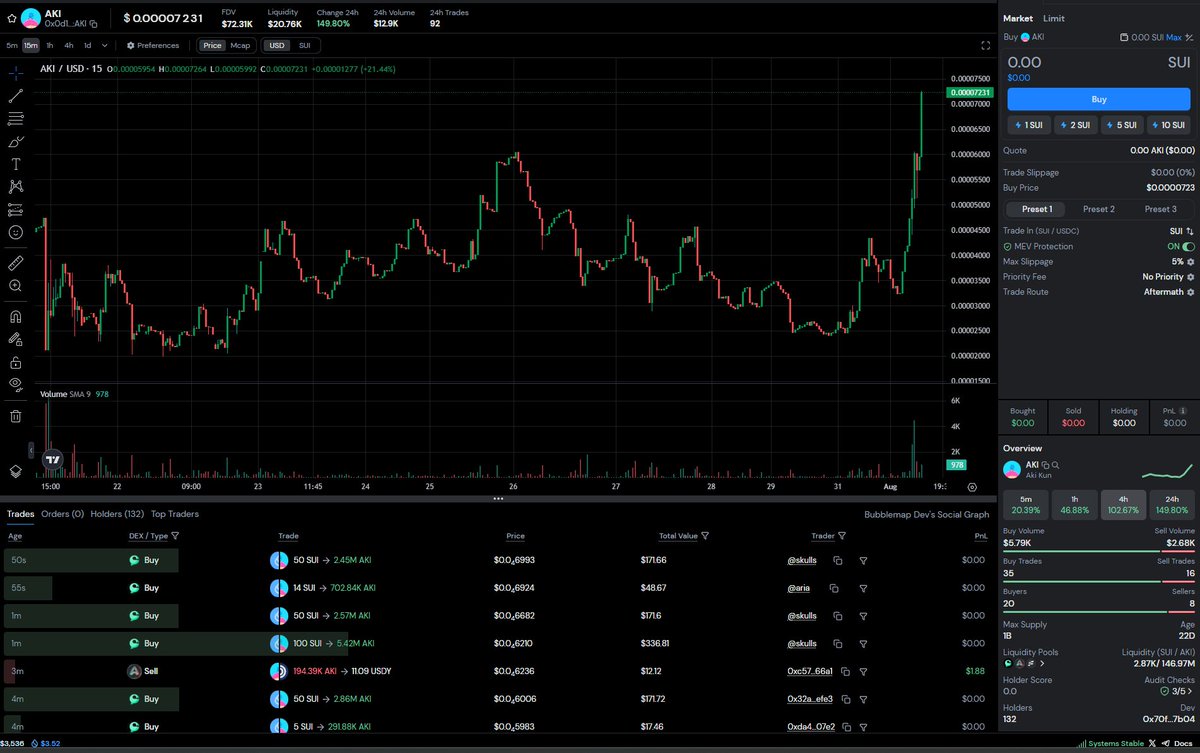Open the Holders (132) tab
This screenshot has height=753, width=1200.
(x=117, y=514)
